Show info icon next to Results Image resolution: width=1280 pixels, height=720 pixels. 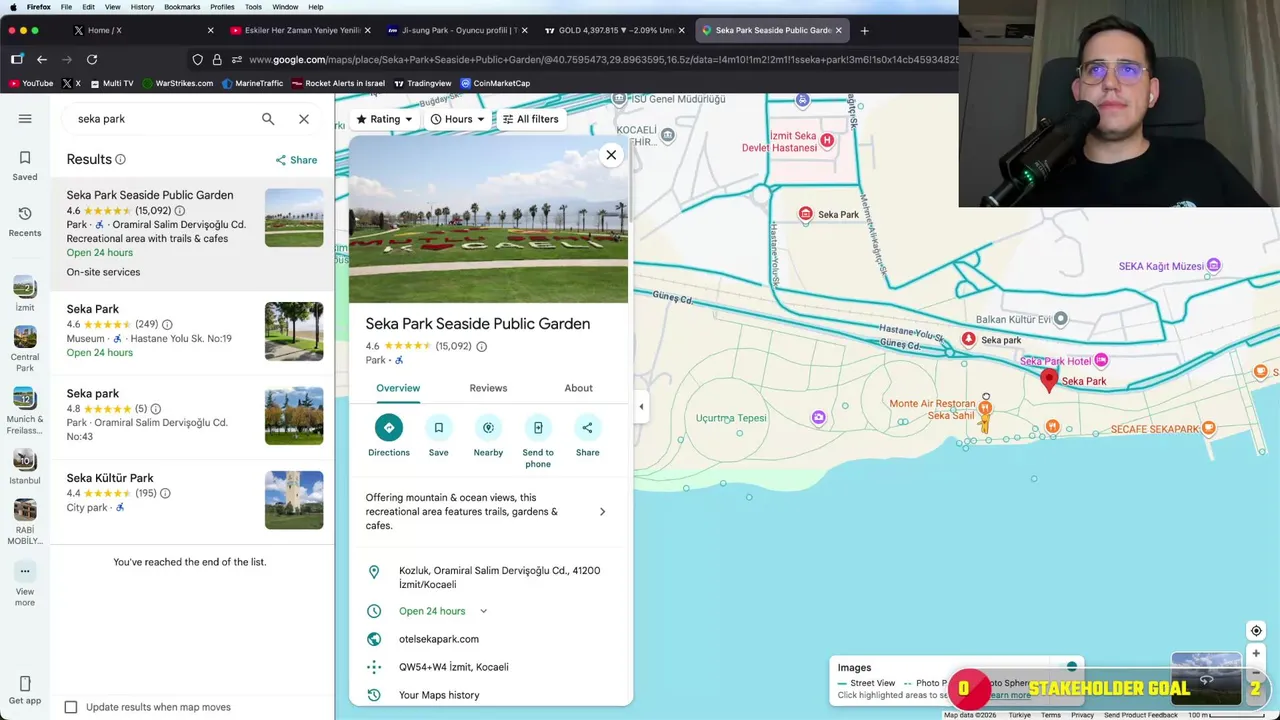click(120, 160)
